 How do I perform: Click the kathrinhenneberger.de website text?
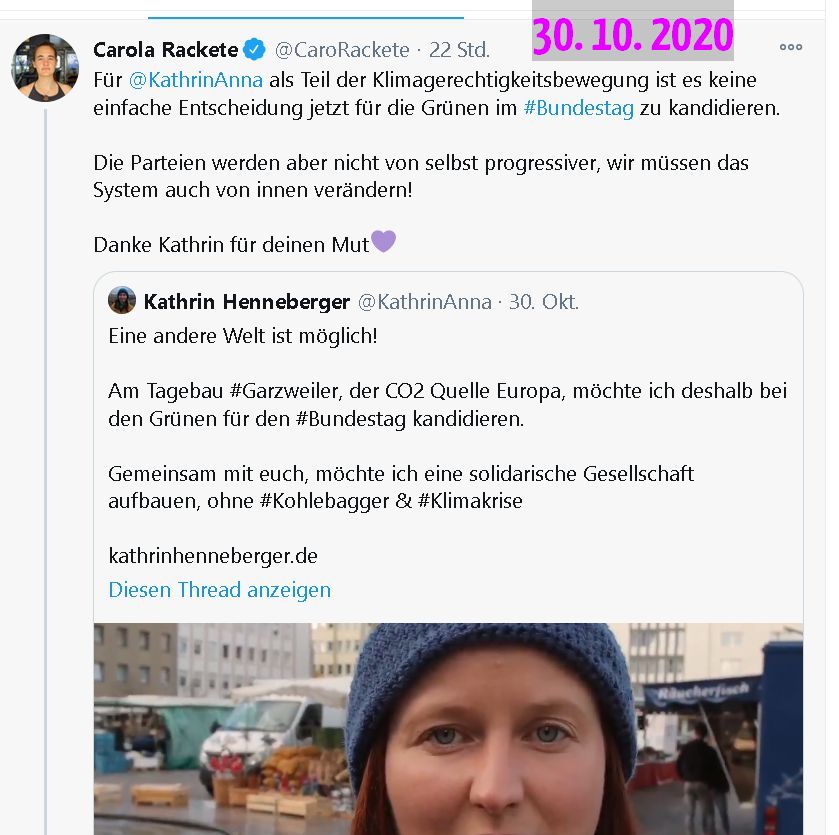pyautogui.click(x=213, y=556)
